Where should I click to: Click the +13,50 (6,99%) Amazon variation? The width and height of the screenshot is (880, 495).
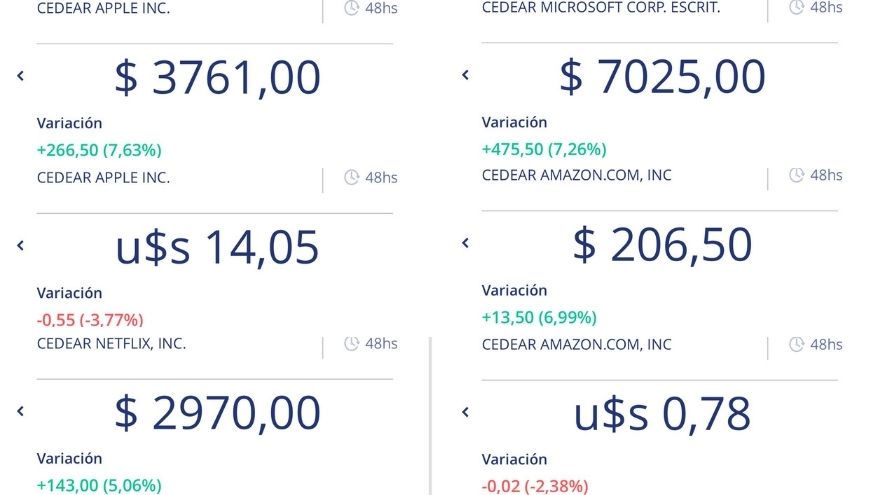(539, 318)
